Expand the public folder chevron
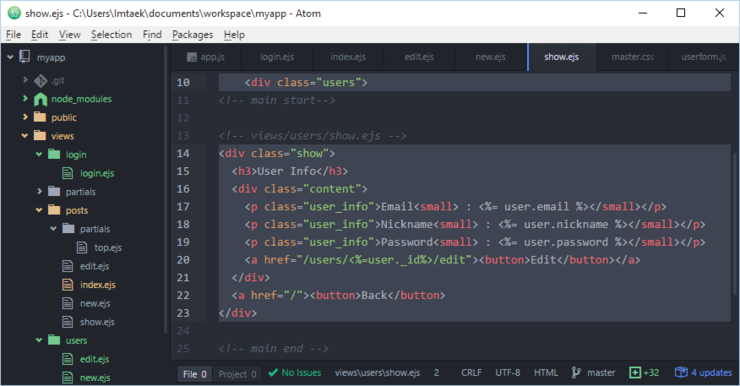This screenshot has width=740, height=386. click(25, 117)
